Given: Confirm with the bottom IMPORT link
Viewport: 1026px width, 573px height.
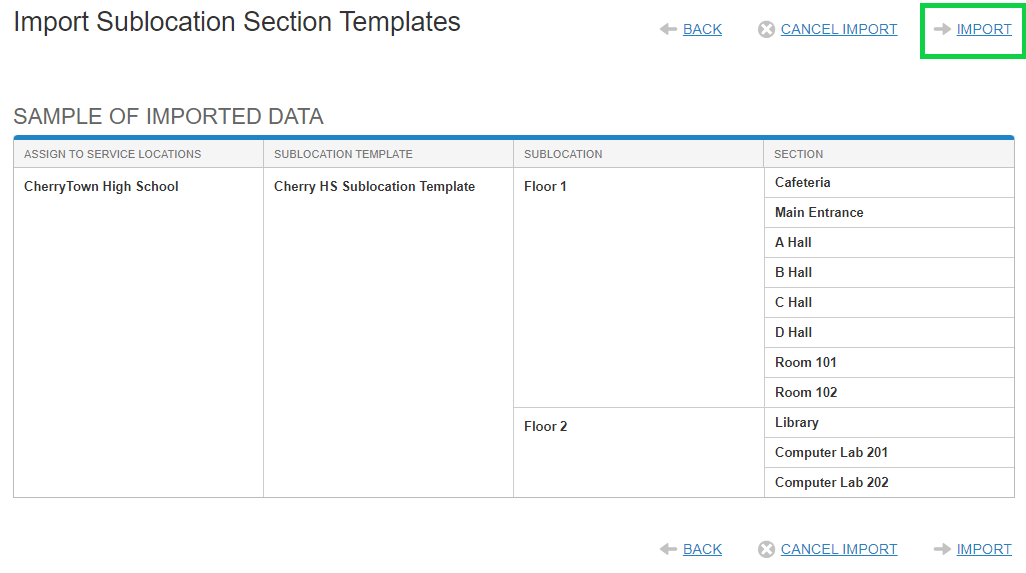Looking at the screenshot, I should pos(984,549).
